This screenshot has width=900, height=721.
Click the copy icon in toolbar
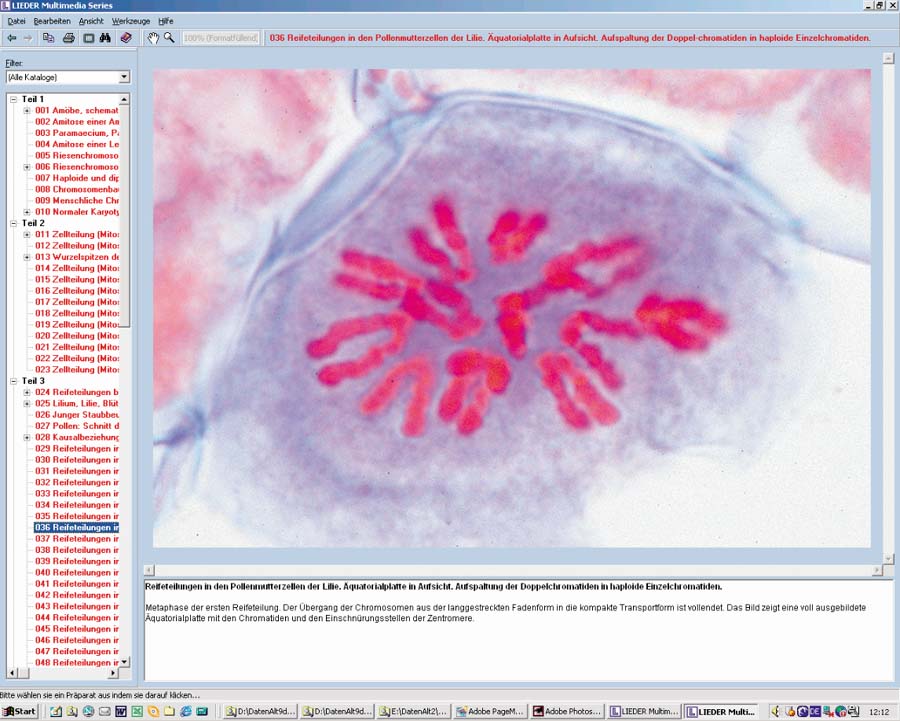49,38
